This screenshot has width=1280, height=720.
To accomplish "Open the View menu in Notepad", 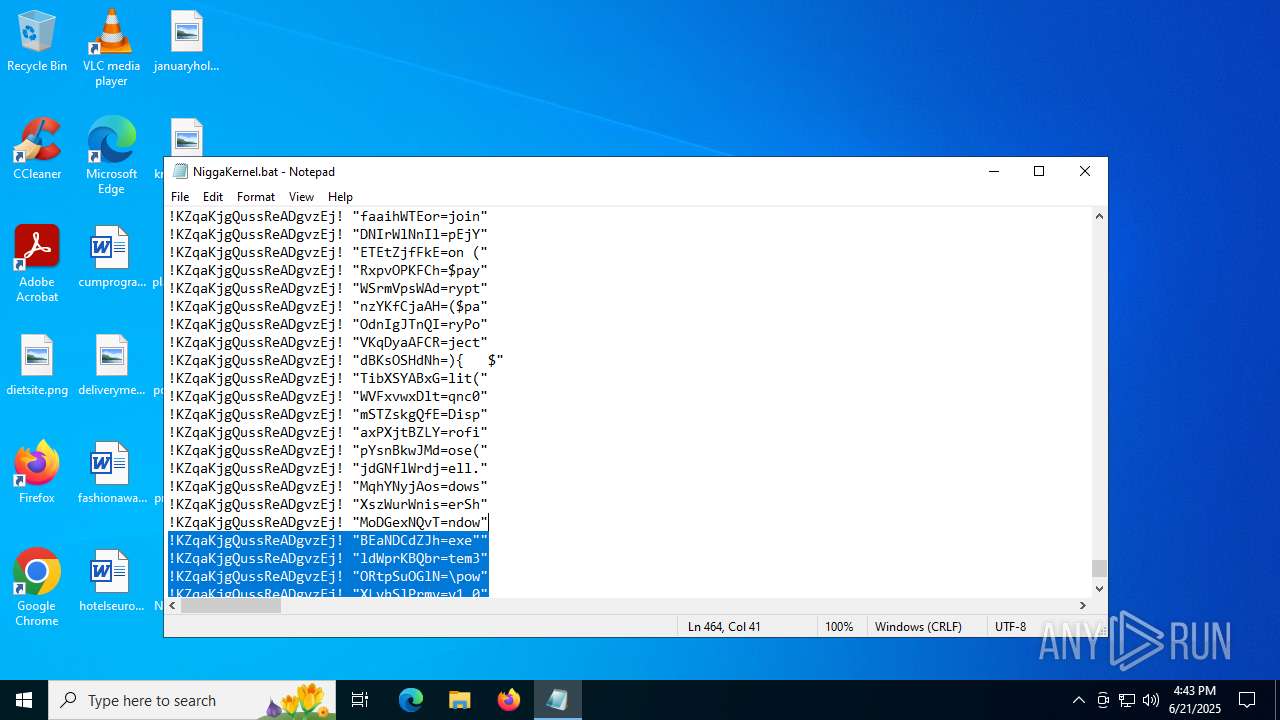I will pos(301,197).
